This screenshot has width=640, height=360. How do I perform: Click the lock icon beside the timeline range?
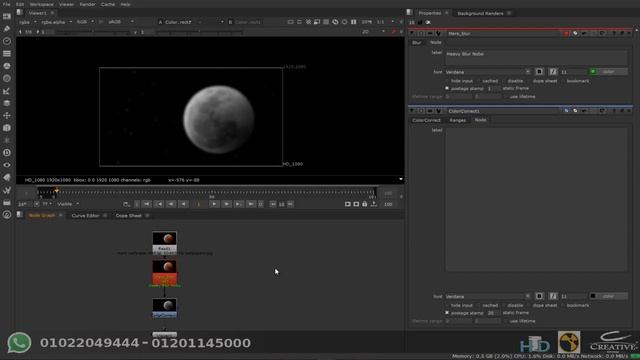click(364, 204)
